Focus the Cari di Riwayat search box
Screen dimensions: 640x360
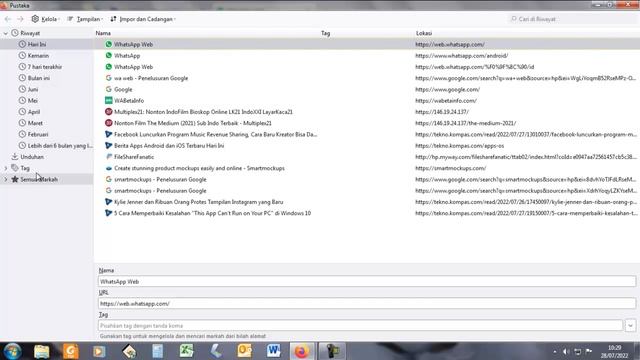tap(571, 19)
